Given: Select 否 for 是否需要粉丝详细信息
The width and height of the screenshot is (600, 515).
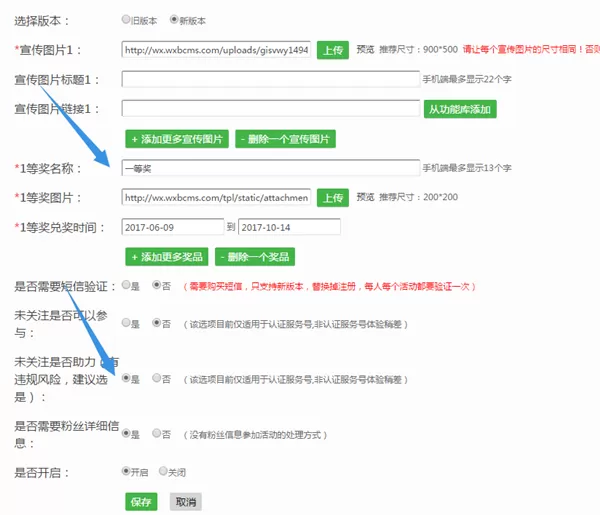Looking at the screenshot, I should tap(157, 433).
